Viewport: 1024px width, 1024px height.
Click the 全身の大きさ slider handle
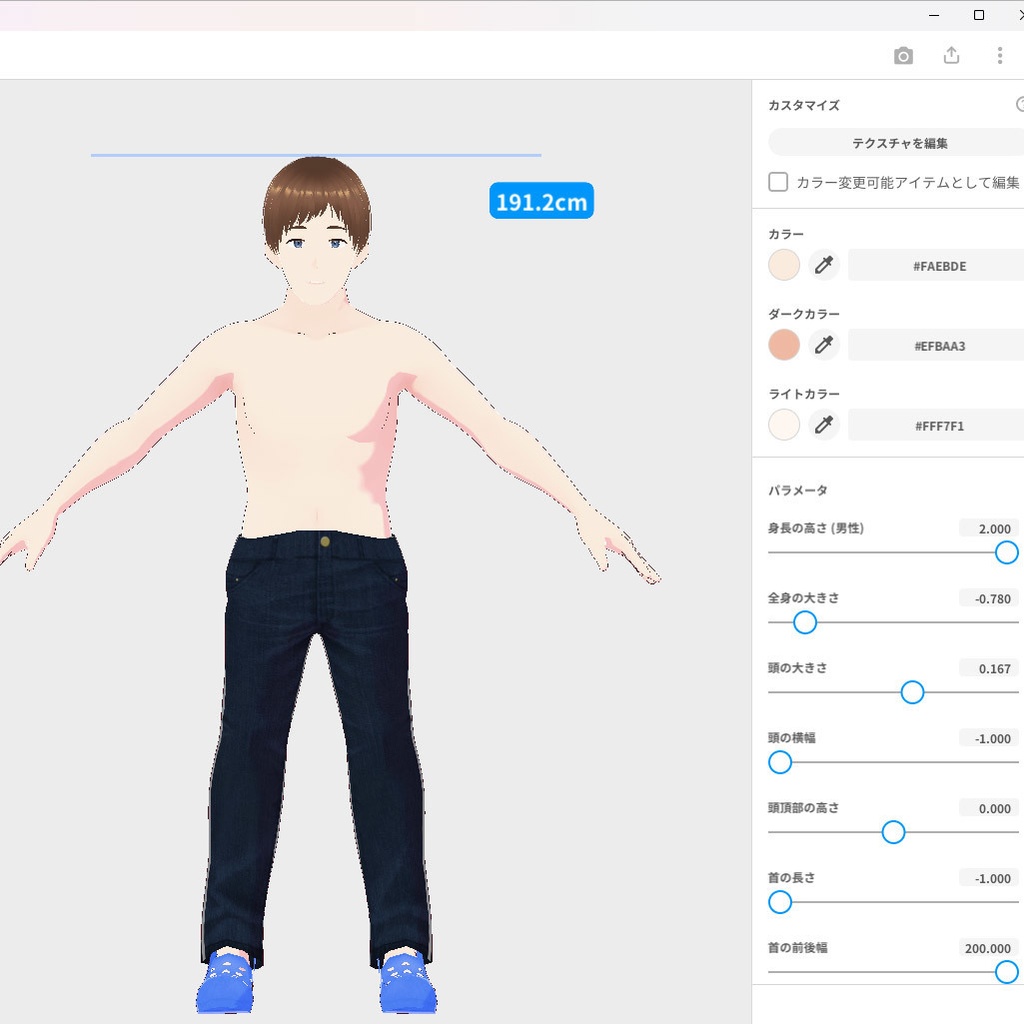[x=805, y=622]
